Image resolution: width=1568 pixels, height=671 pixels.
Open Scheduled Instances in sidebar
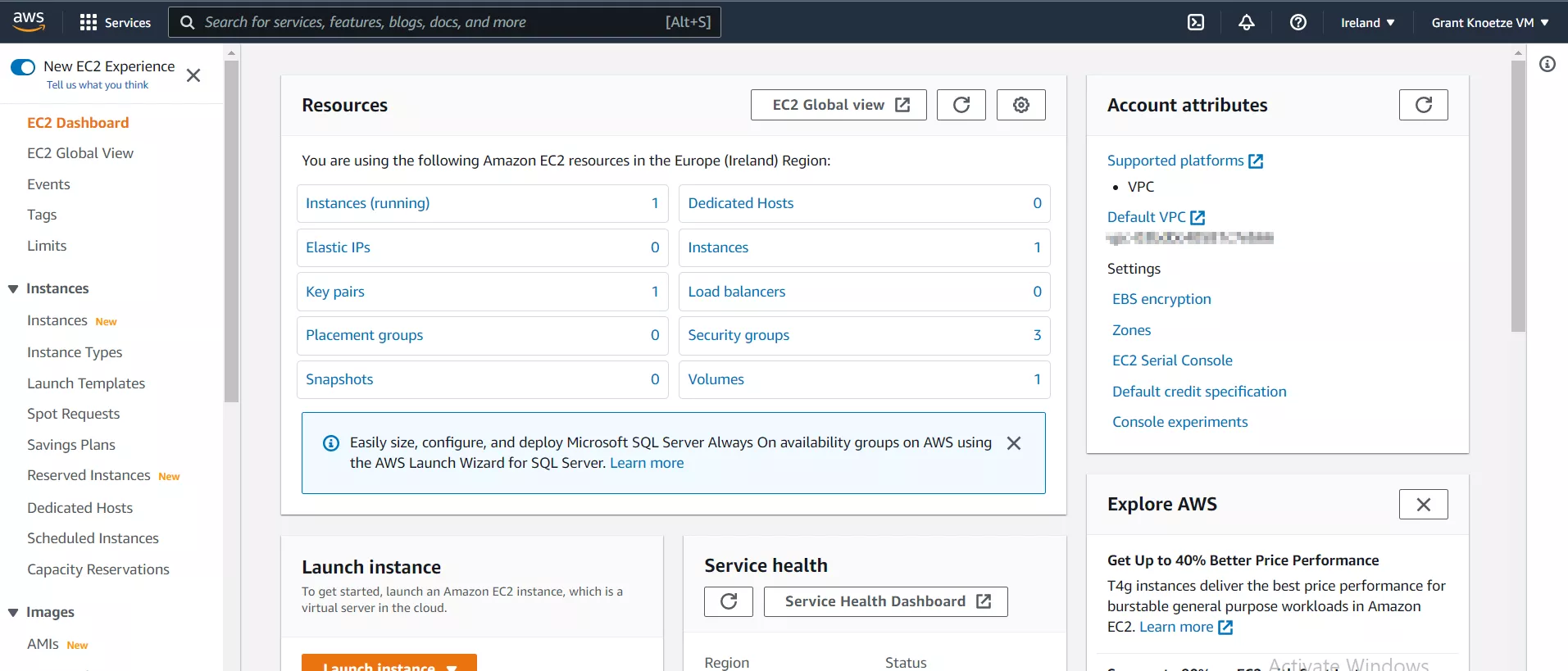tap(93, 538)
